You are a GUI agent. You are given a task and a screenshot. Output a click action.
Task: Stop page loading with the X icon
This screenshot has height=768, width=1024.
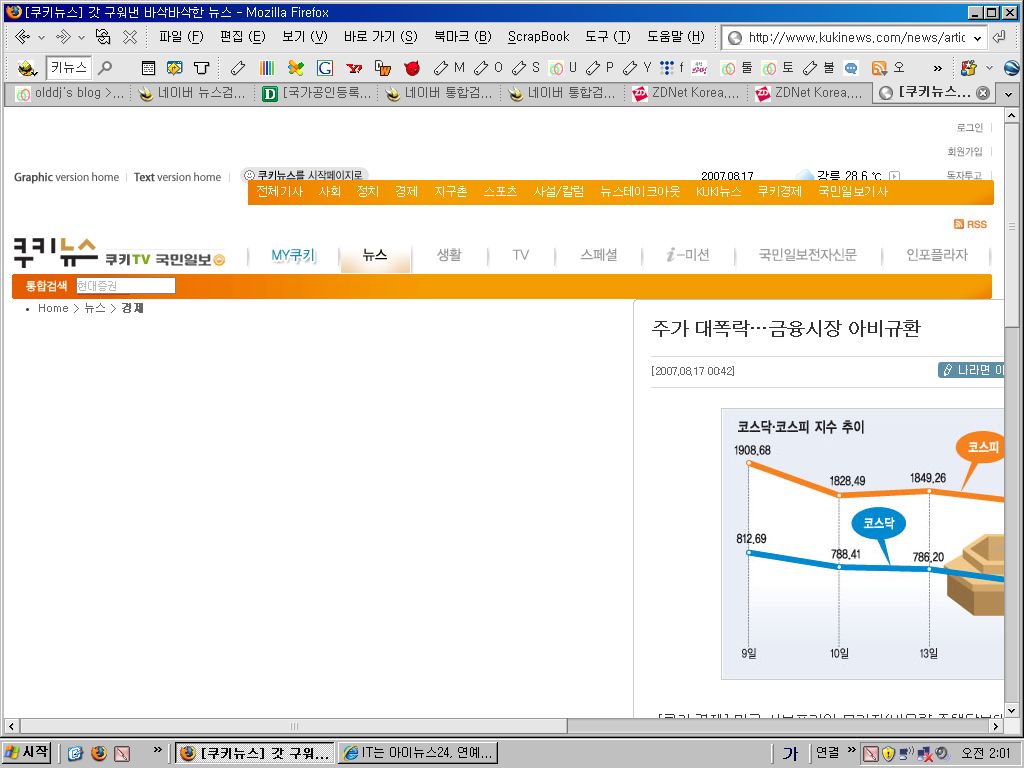tap(130, 37)
